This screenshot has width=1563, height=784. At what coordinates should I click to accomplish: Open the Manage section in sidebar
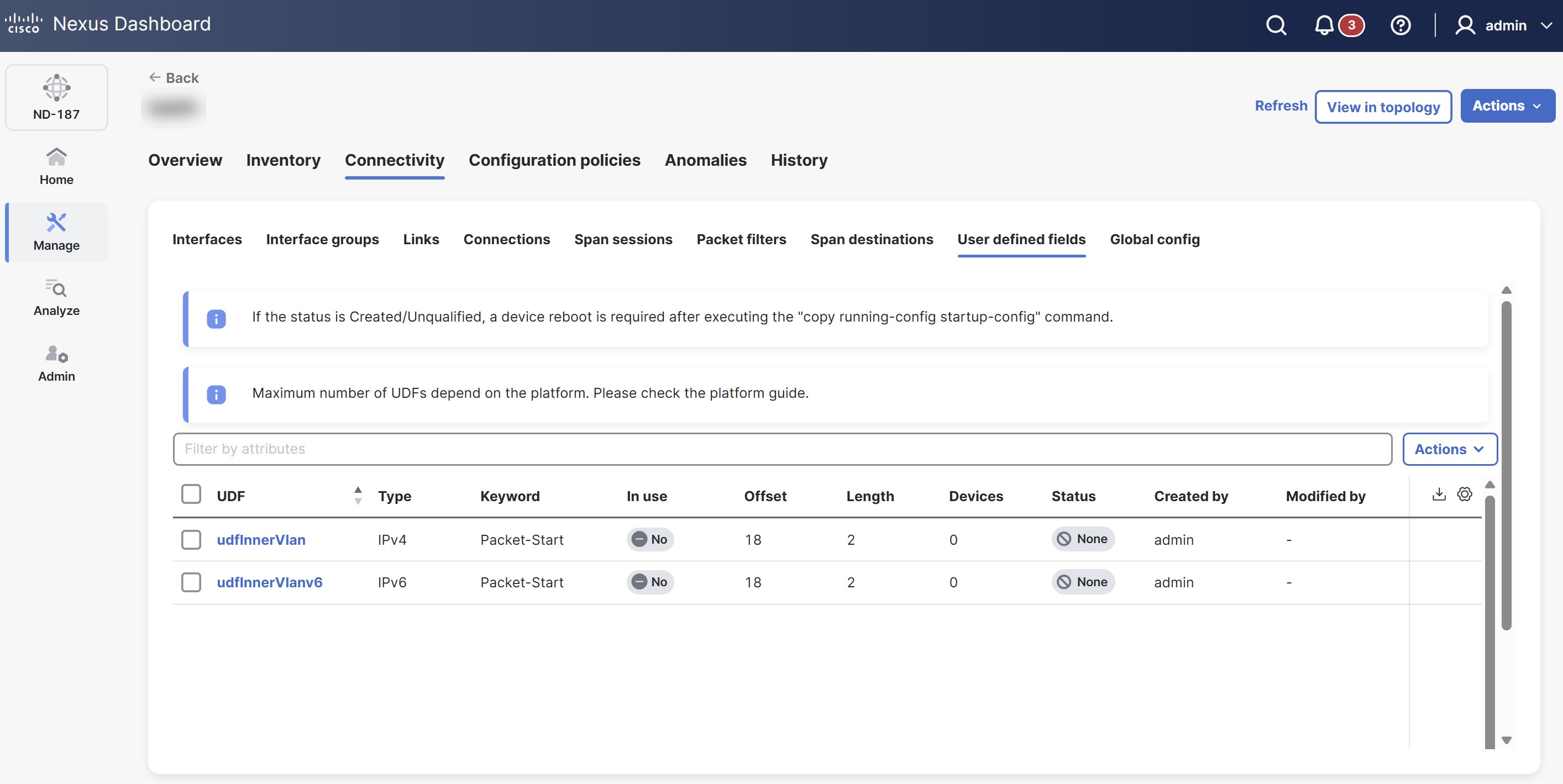pyautogui.click(x=56, y=232)
